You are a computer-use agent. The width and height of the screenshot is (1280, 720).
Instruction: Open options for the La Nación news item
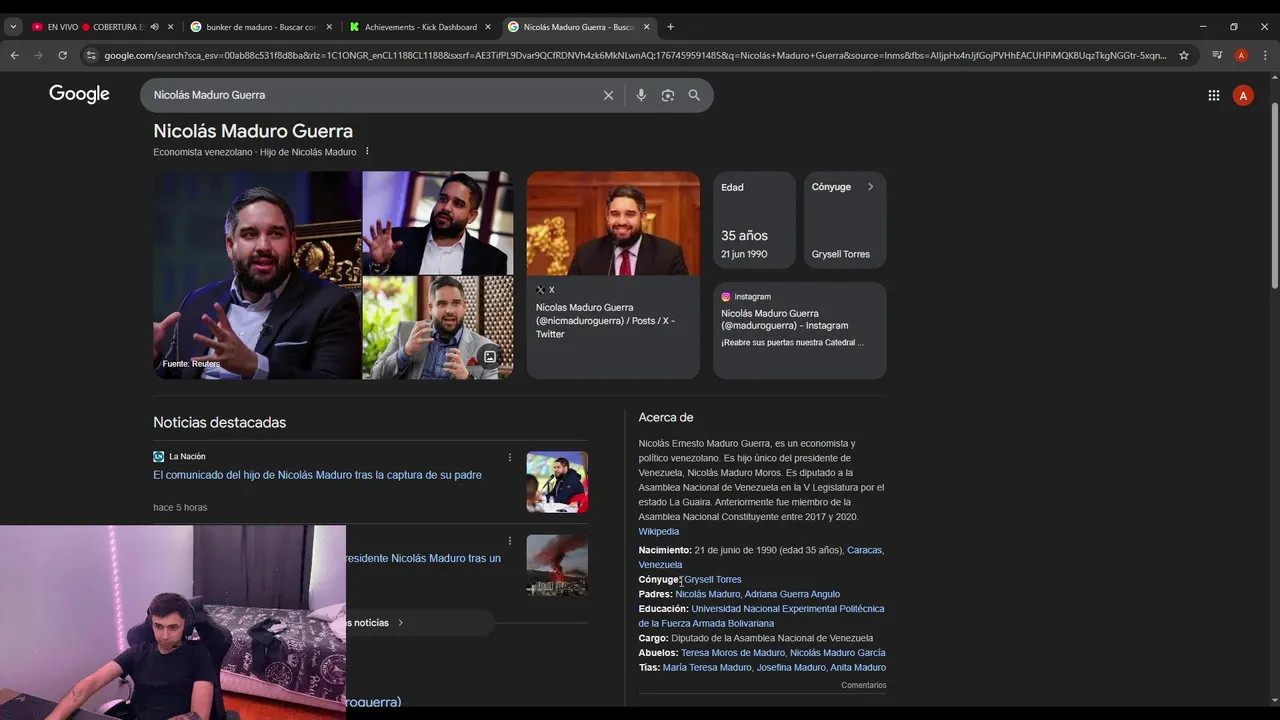510,457
